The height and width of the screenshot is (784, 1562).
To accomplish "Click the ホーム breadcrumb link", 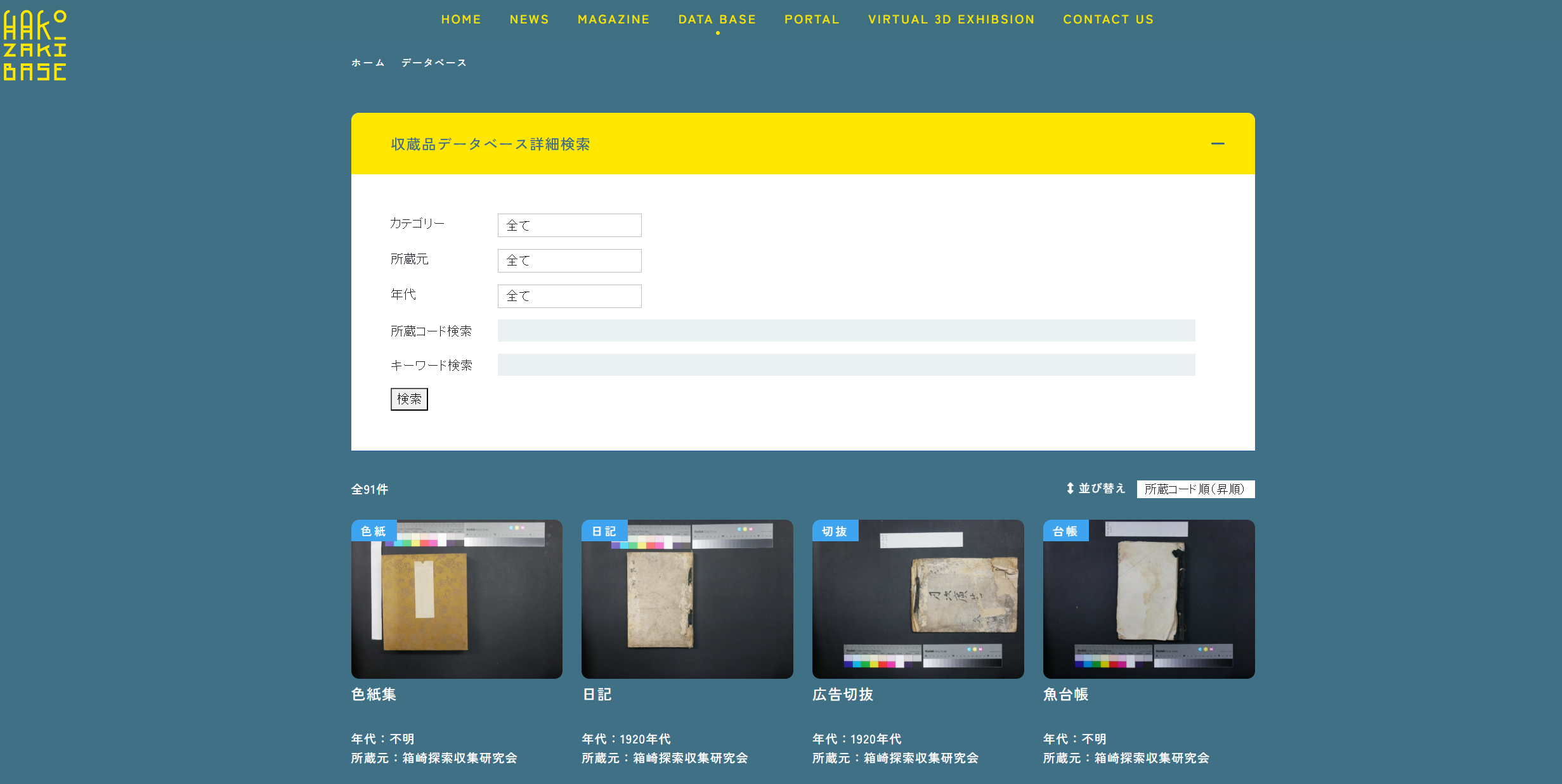I will coord(367,62).
